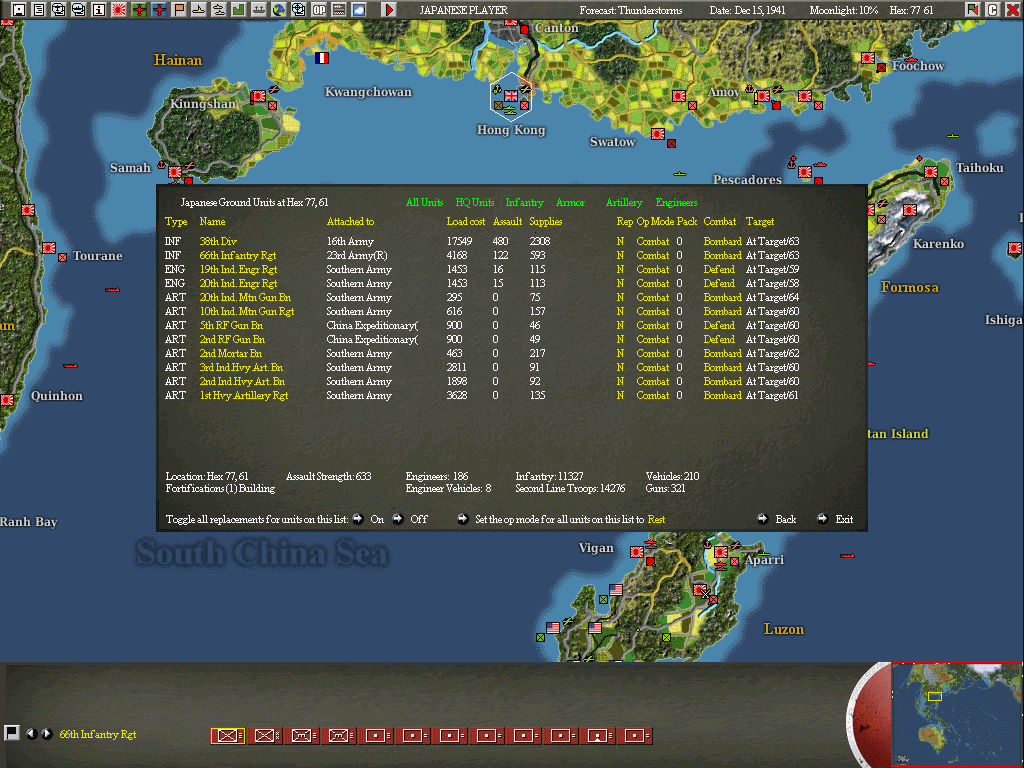
Task: Open the 3rd Ind.Hvy Art. Bn link
Action: pos(241,367)
